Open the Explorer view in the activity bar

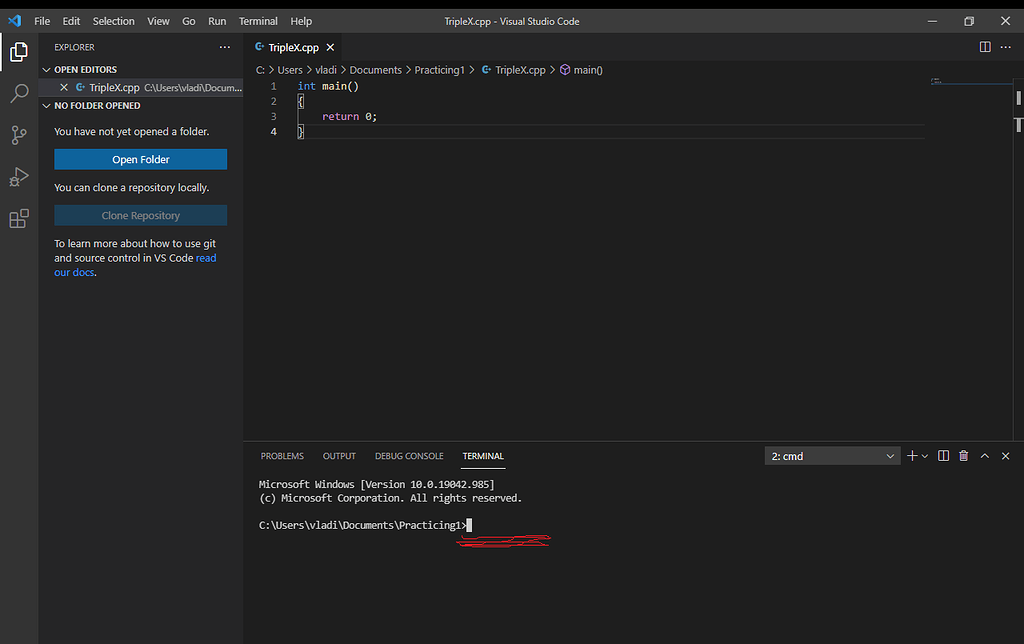click(18, 52)
